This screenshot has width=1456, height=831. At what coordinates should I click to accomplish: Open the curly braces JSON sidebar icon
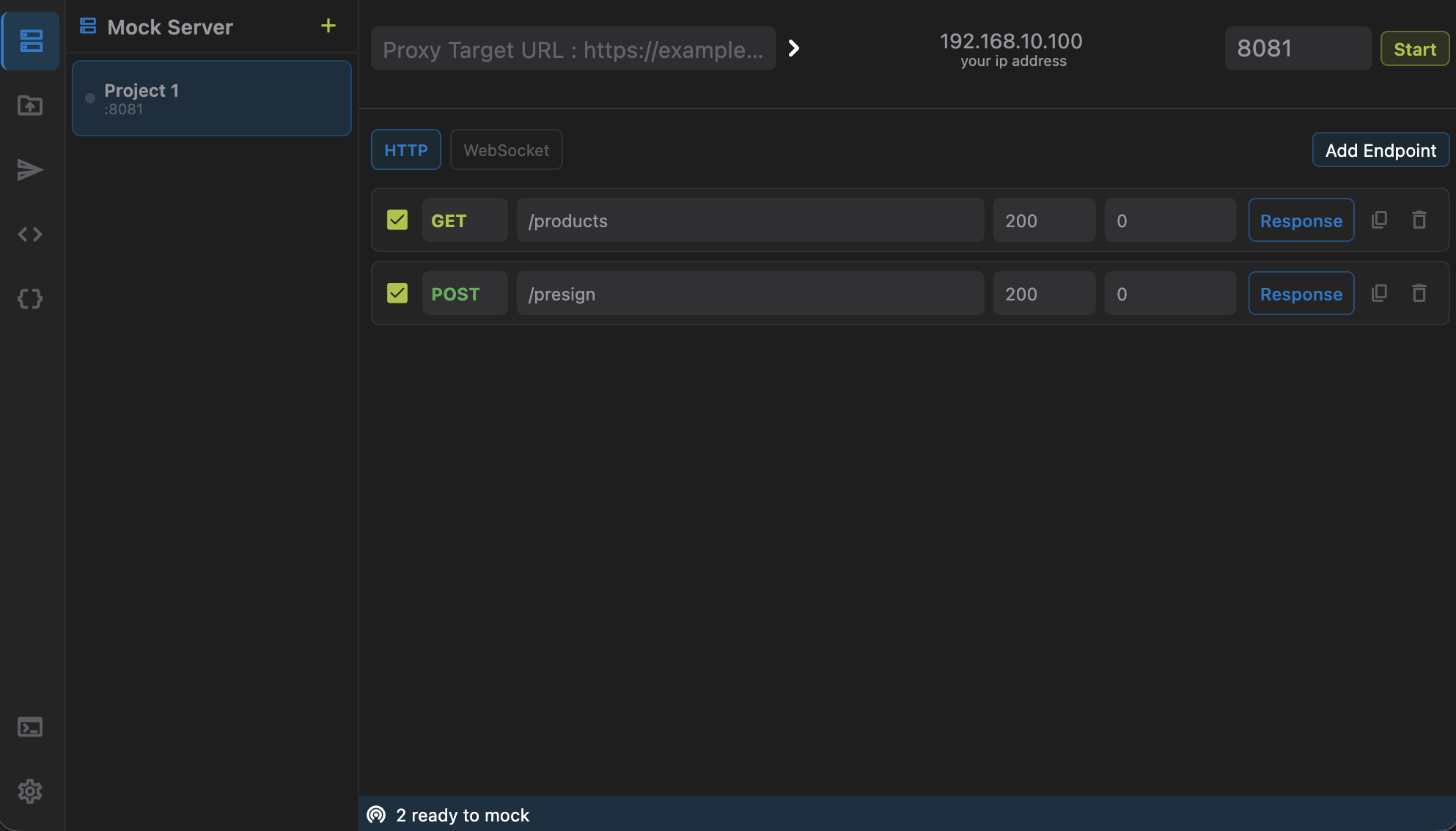[x=30, y=299]
